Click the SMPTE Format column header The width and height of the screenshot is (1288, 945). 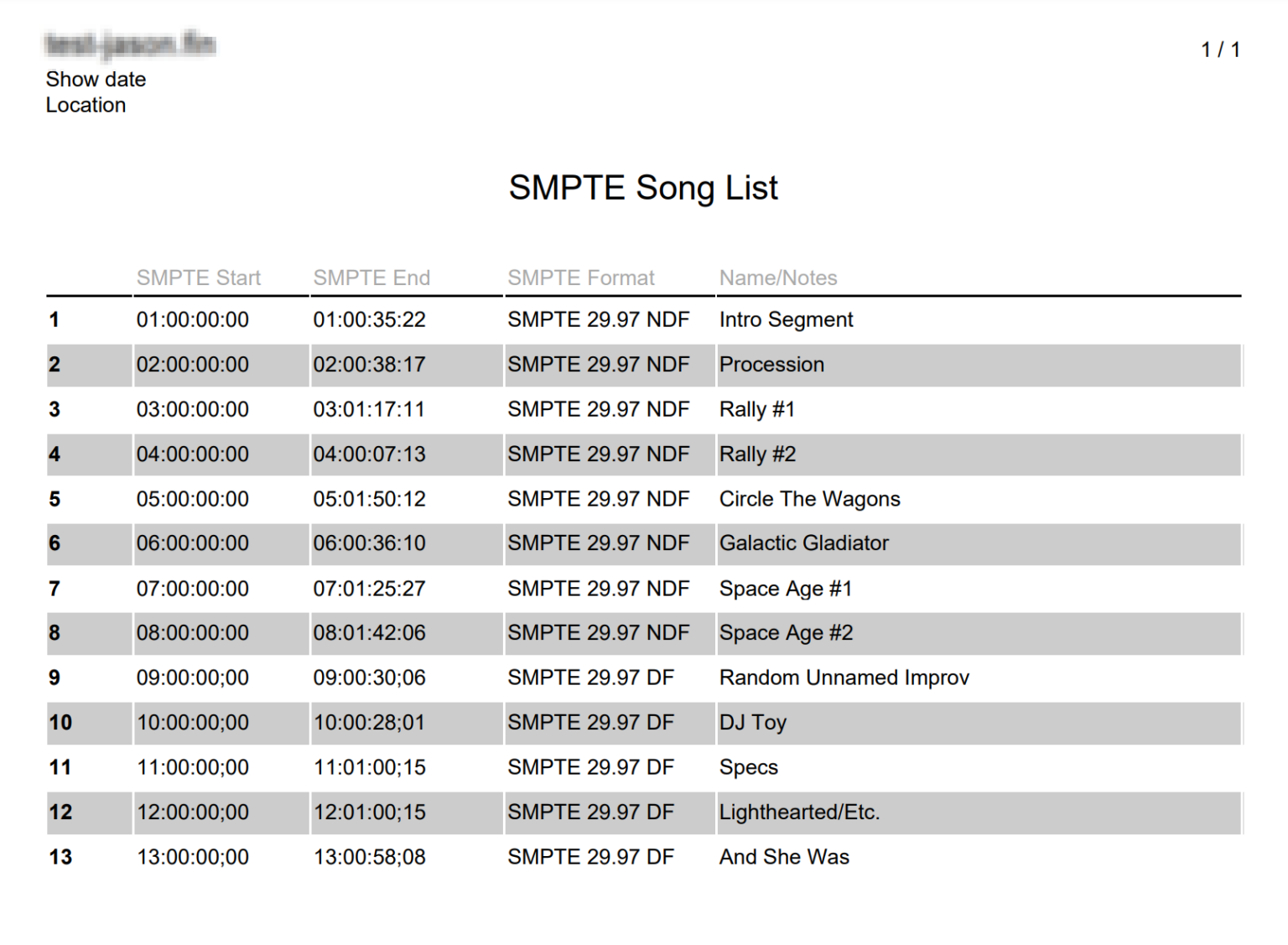(x=581, y=278)
